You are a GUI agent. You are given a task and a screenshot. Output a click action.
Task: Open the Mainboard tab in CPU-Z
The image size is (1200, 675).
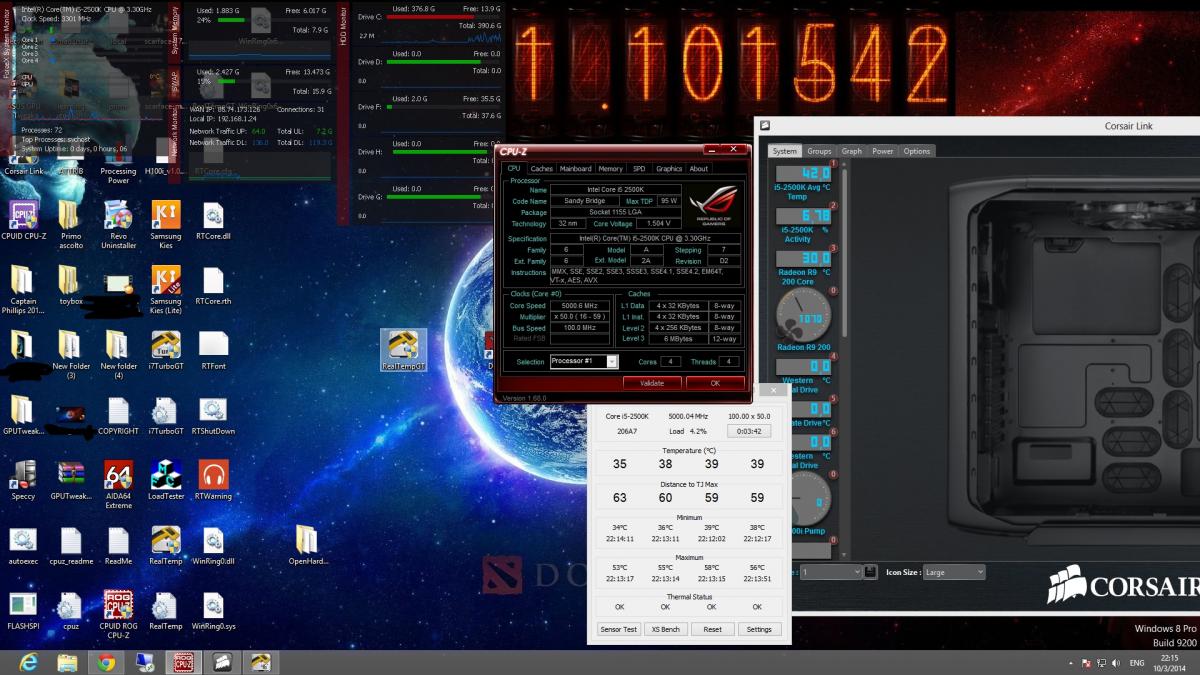[x=576, y=169]
